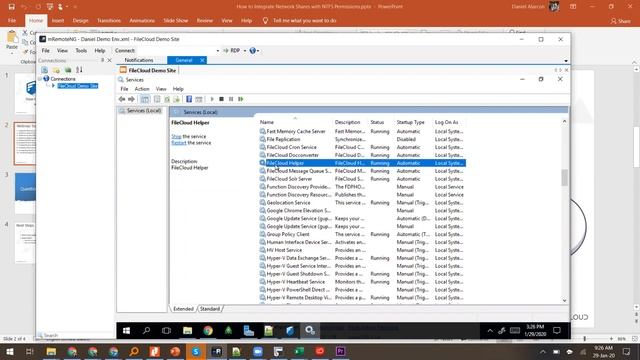The width and height of the screenshot is (640, 360).
Task: Click Share button in PowerPoint
Action: (620, 21)
